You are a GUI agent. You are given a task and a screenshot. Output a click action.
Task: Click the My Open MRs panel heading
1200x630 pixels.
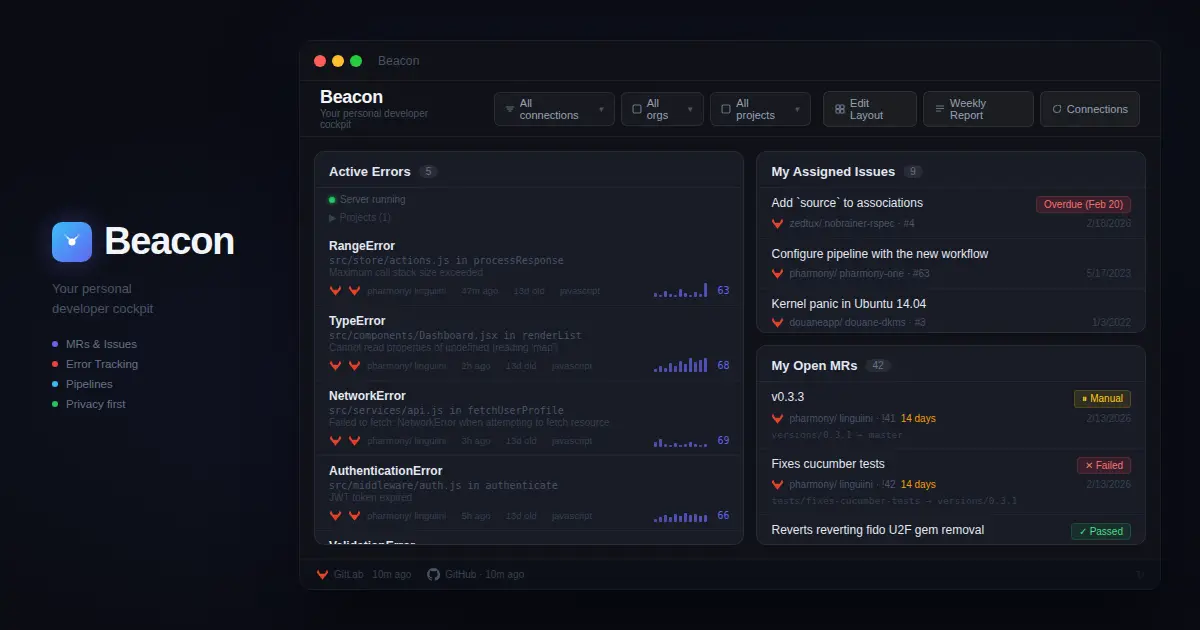(x=814, y=366)
